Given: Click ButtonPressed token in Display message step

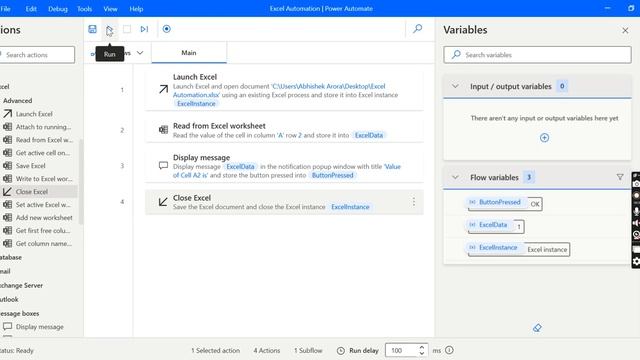Looking at the screenshot, I should (x=333, y=175).
